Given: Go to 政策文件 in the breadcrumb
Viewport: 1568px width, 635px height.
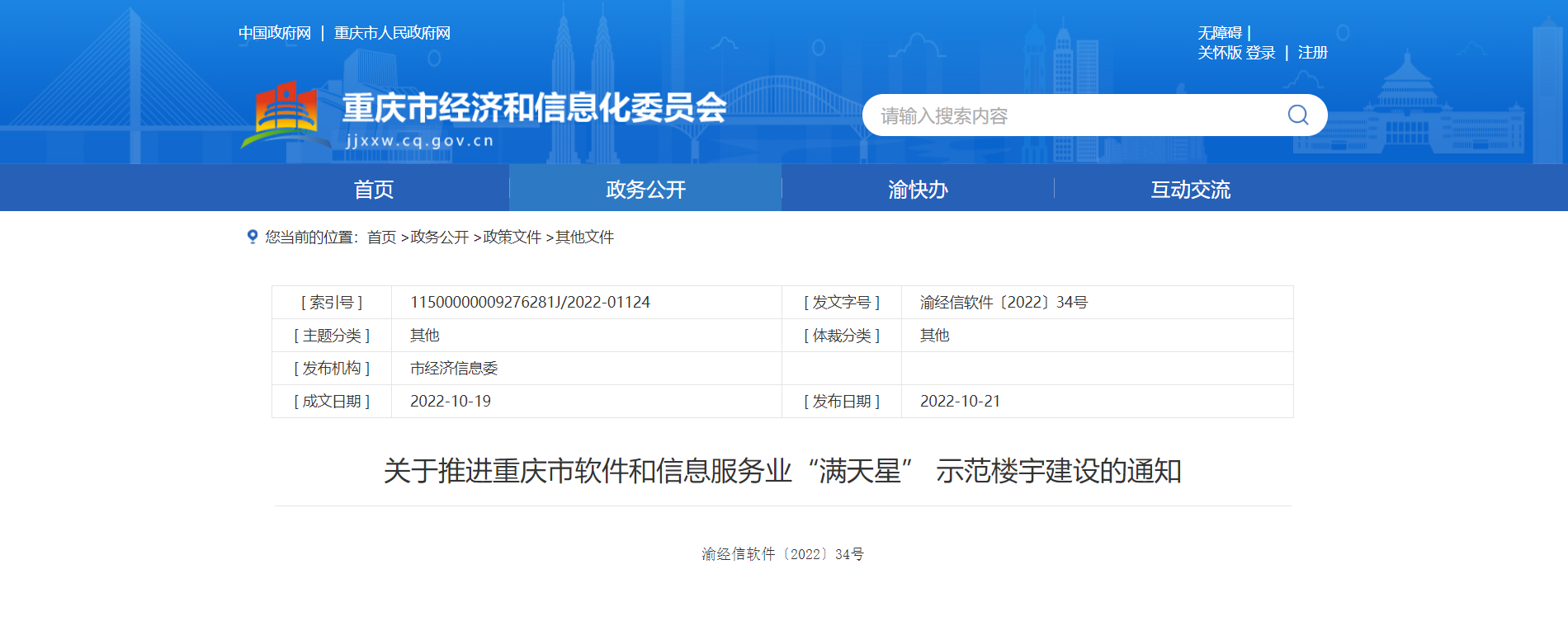Looking at the screenshot, I should (512, 238).
